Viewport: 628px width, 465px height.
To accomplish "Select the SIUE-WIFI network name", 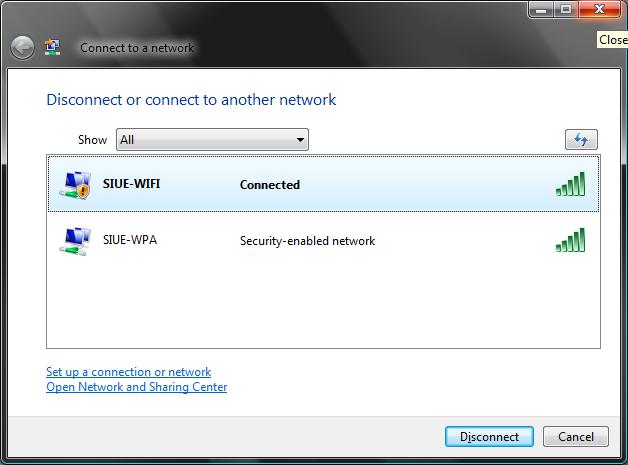I will coord(131,184).
